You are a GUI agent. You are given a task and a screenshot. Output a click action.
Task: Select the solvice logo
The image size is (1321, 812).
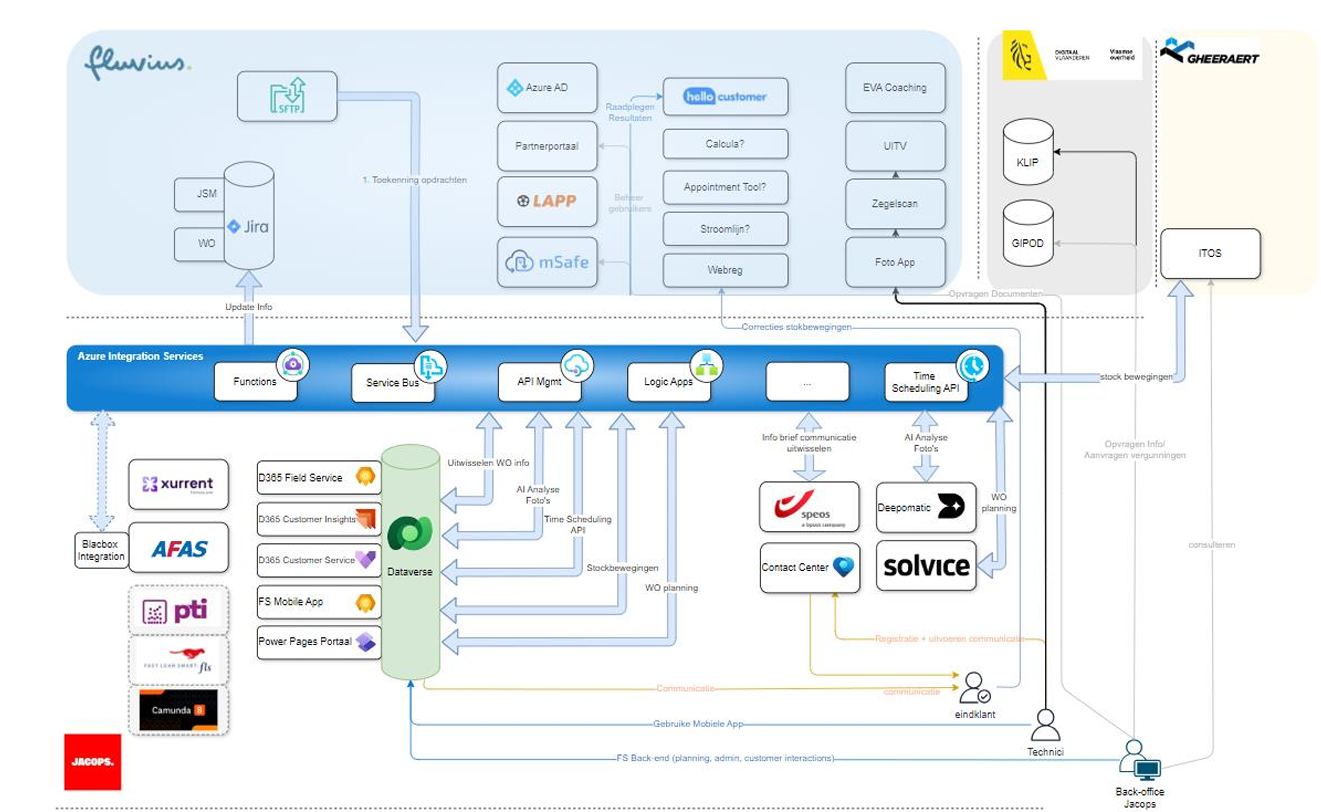click(927, 567)
